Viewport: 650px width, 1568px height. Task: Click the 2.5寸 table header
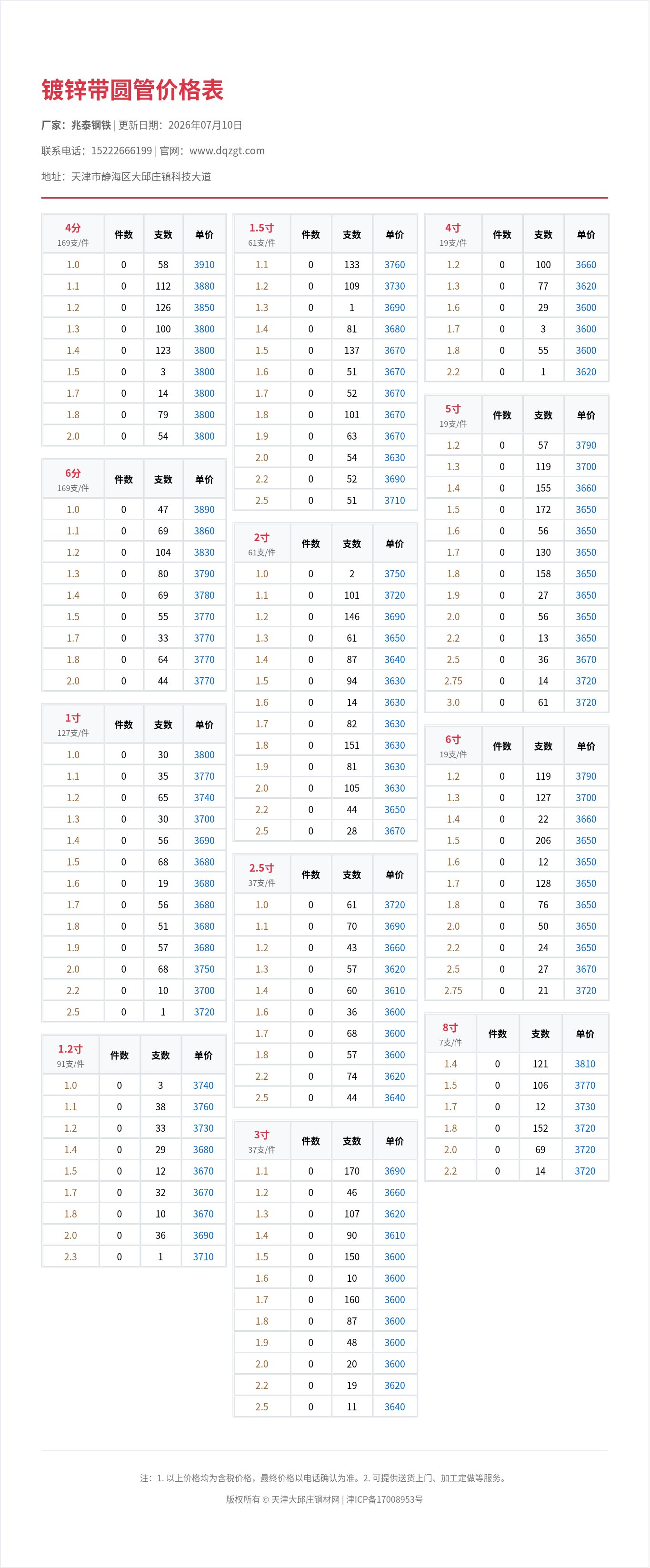click(262, 874)
